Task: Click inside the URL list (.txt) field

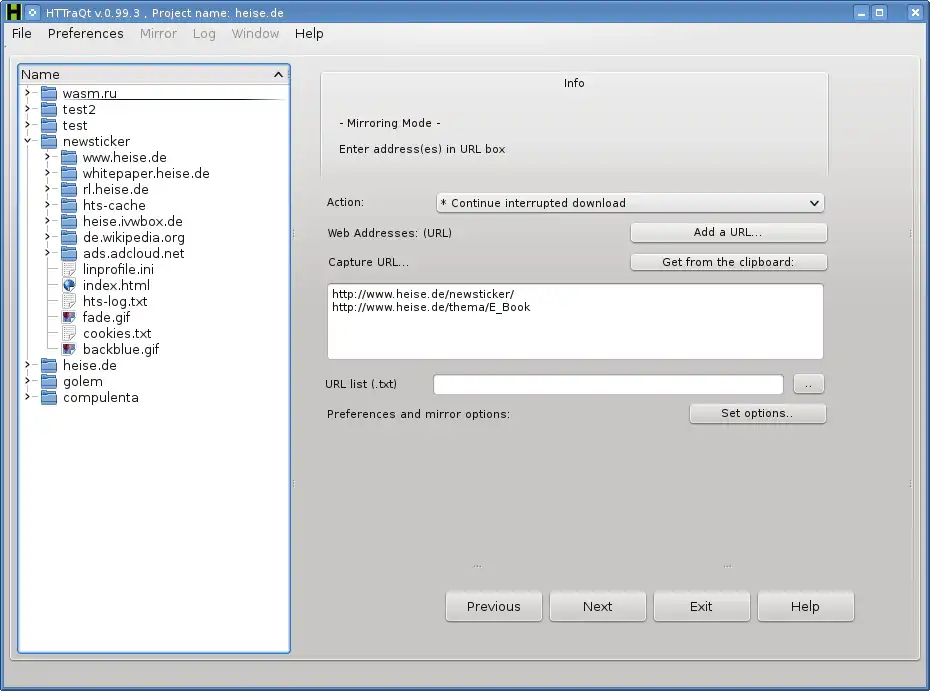Action: (x=608, y=384)
